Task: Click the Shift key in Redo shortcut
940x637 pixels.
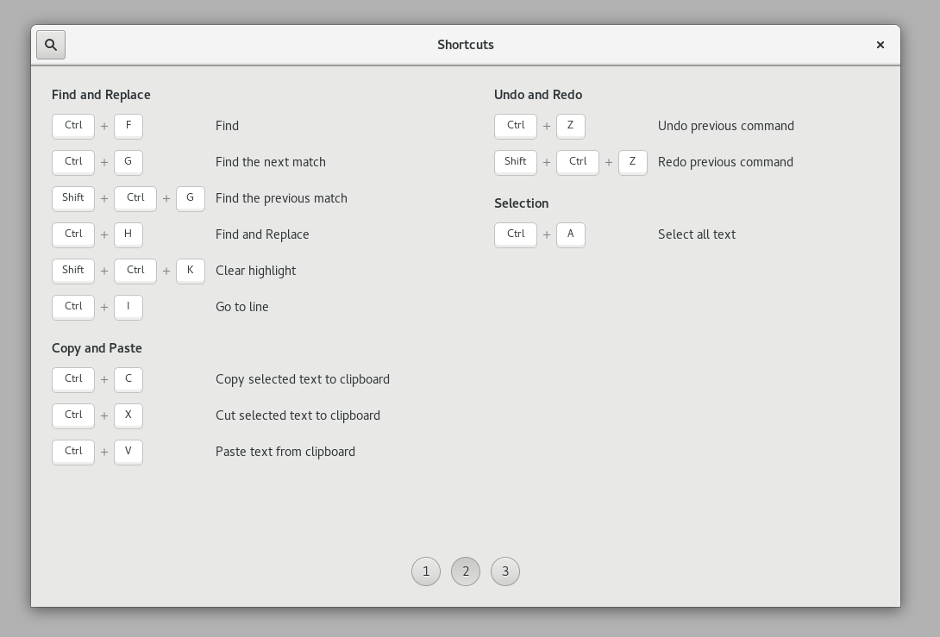Action: click(516, 162)
